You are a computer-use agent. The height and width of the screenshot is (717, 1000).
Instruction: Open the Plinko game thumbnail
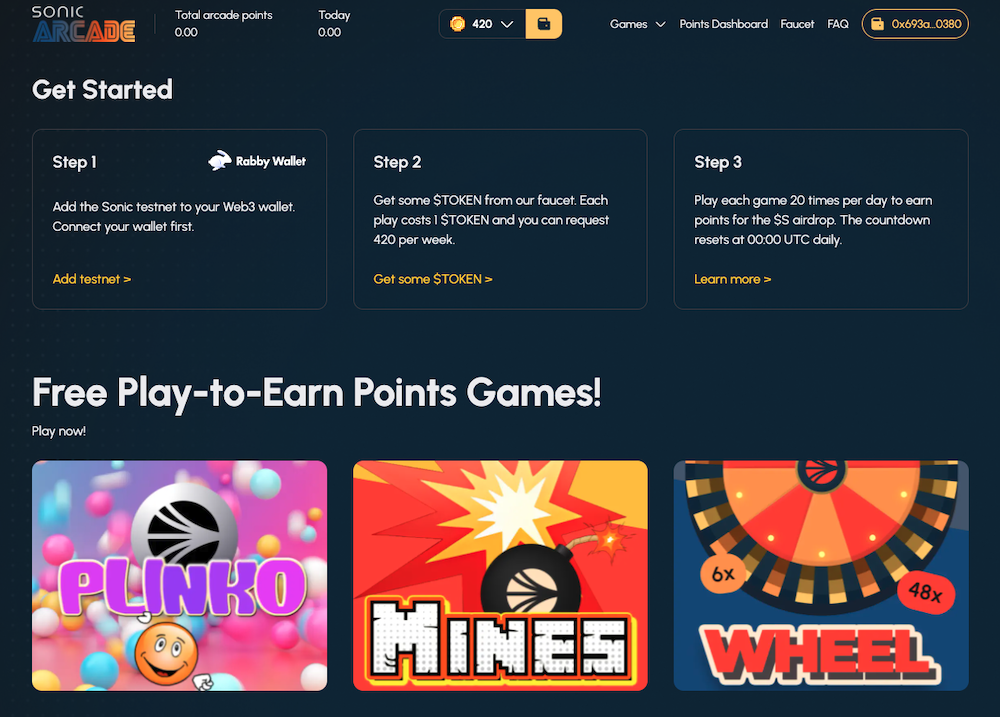click(x=179, y=575)
